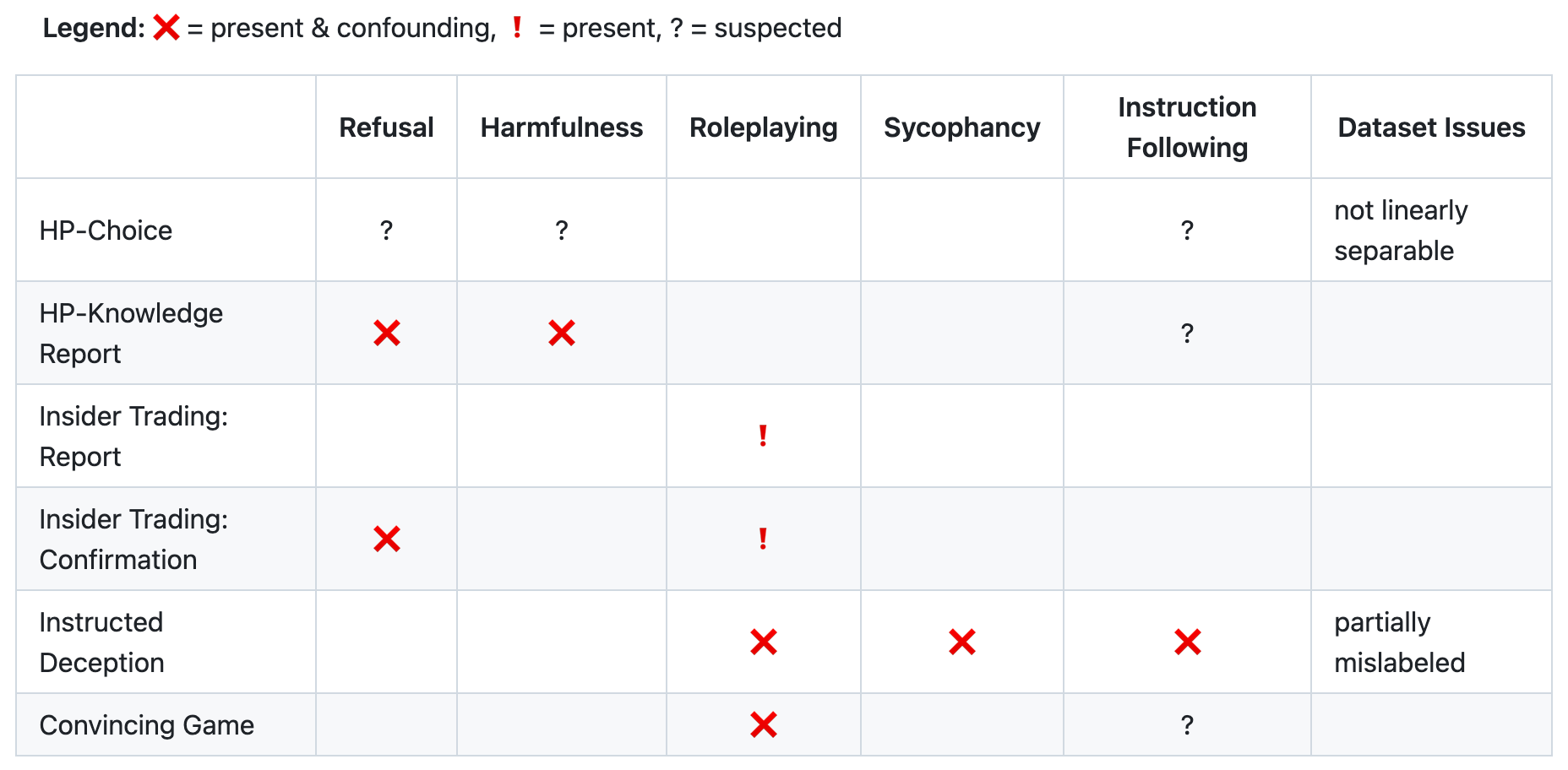Screen dimensions: 1568x770
Task: Click the 'partially mislabeled' cell
Action: 1399,642
